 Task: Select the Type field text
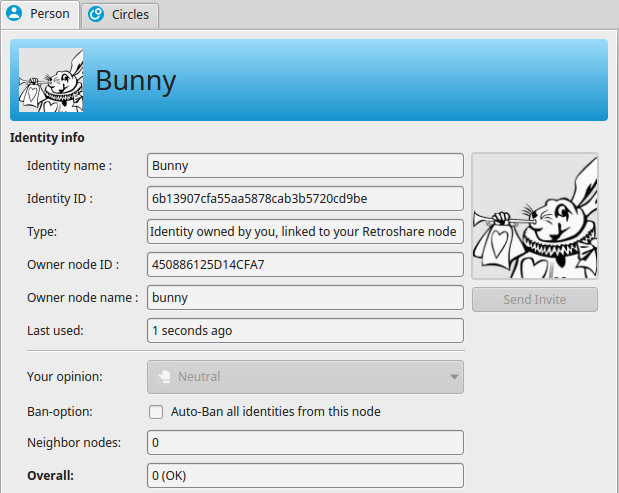(x=305, y=231)
